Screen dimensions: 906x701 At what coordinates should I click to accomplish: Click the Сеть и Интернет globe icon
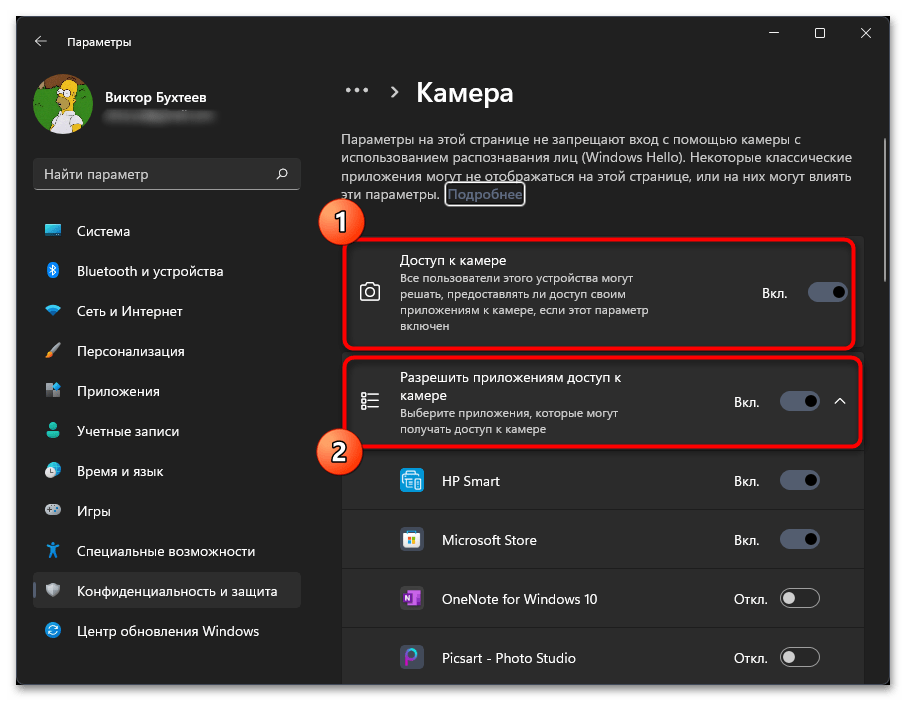[52, 311]
